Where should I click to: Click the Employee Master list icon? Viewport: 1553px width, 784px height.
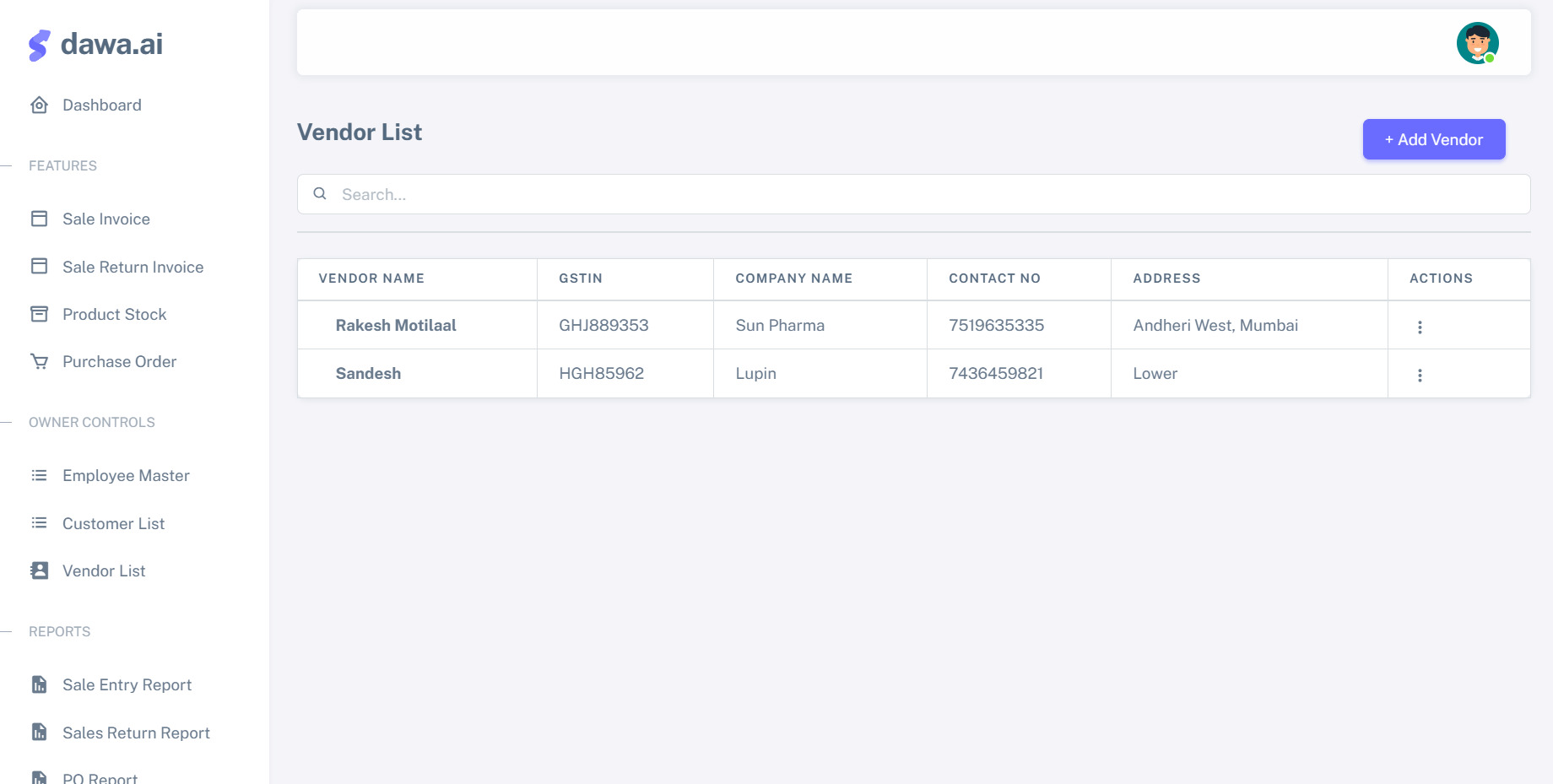[x=39, y=475]
